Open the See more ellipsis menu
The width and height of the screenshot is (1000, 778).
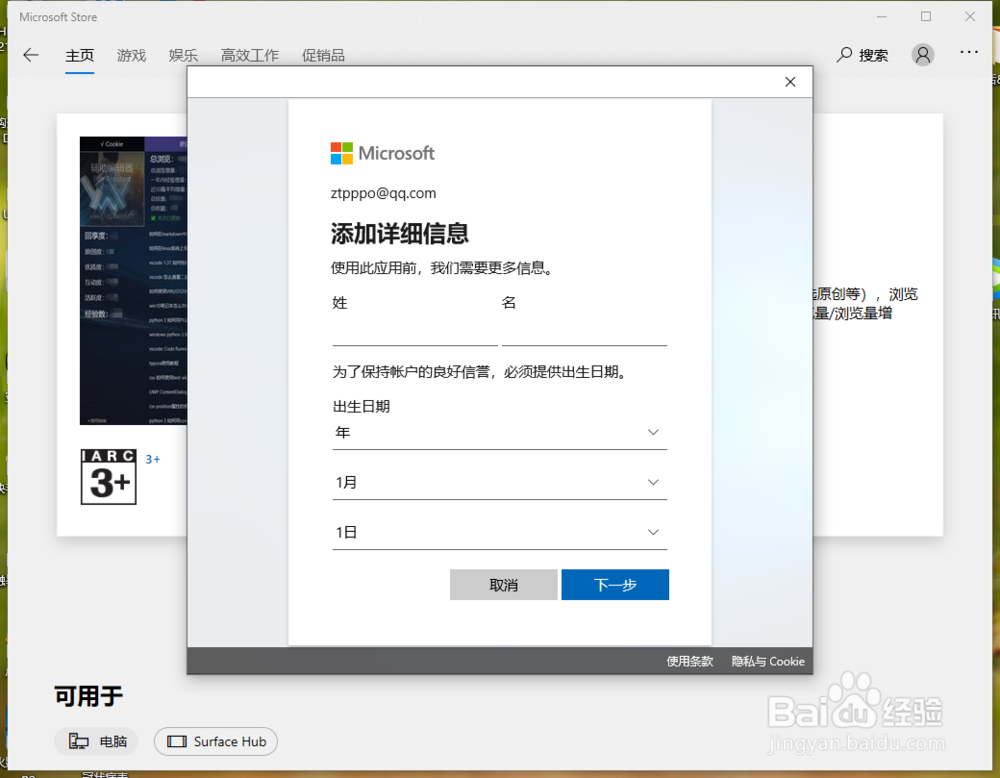click(969, 55)
